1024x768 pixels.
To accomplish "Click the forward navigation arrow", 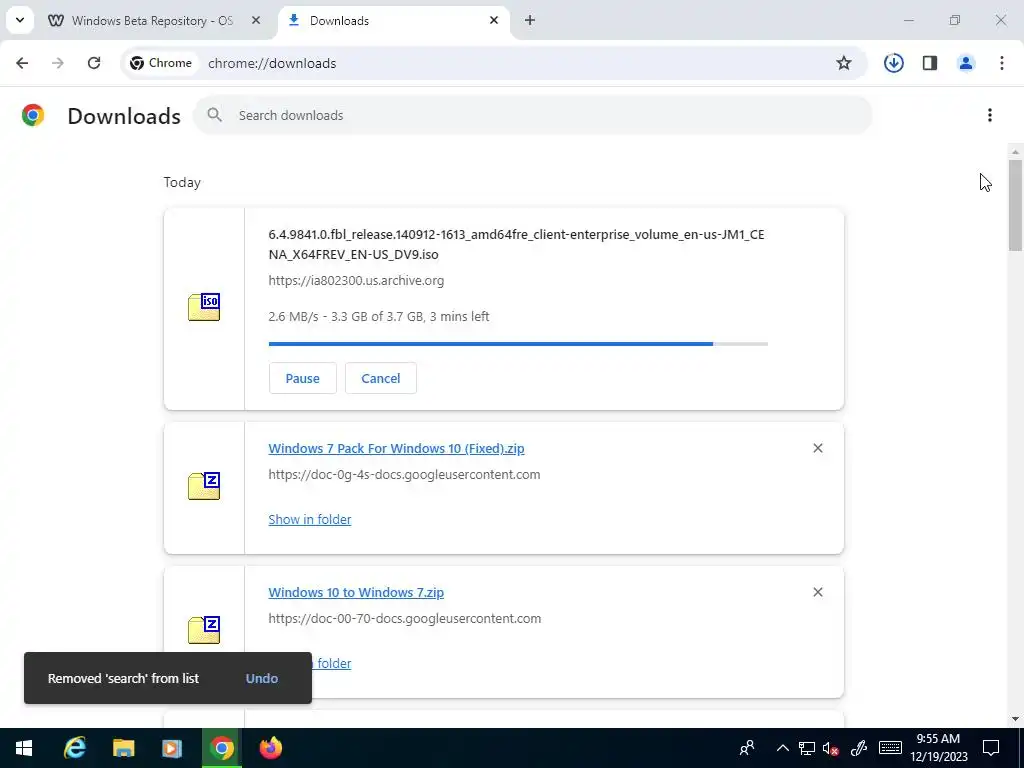I will [x=58, y=63].
